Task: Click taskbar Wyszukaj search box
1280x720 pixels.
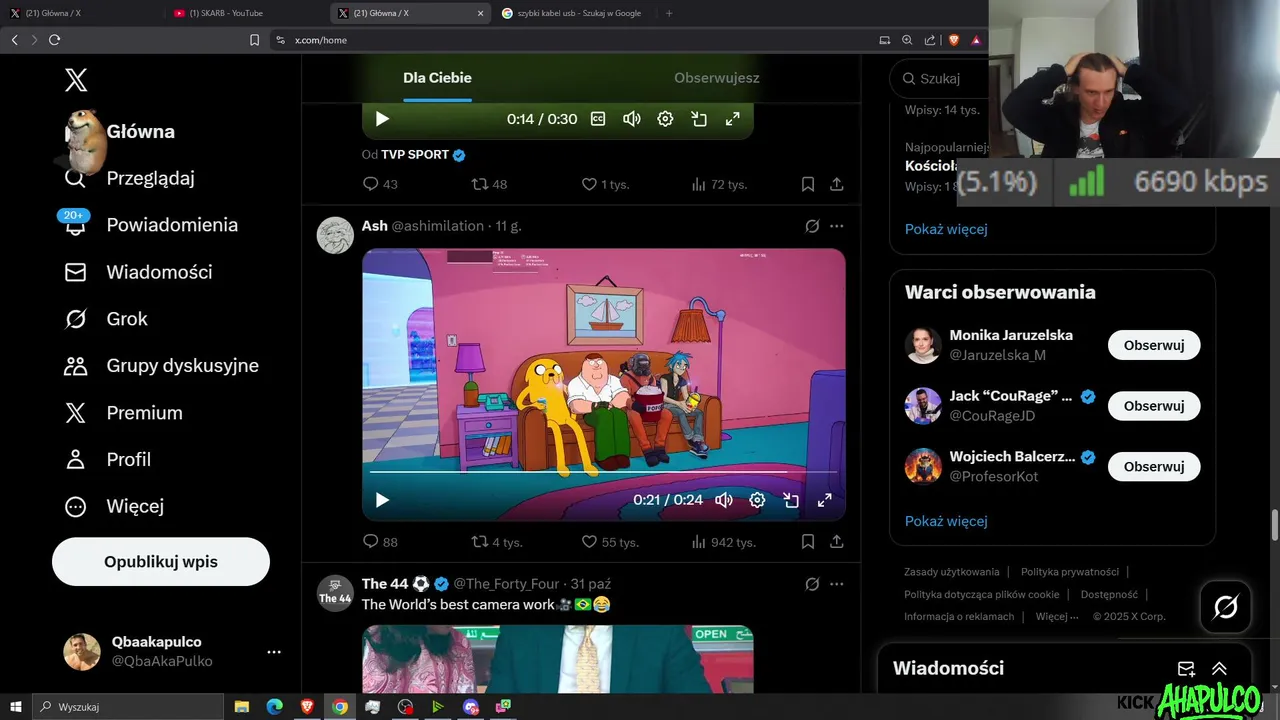Action: tap(130, 707)
